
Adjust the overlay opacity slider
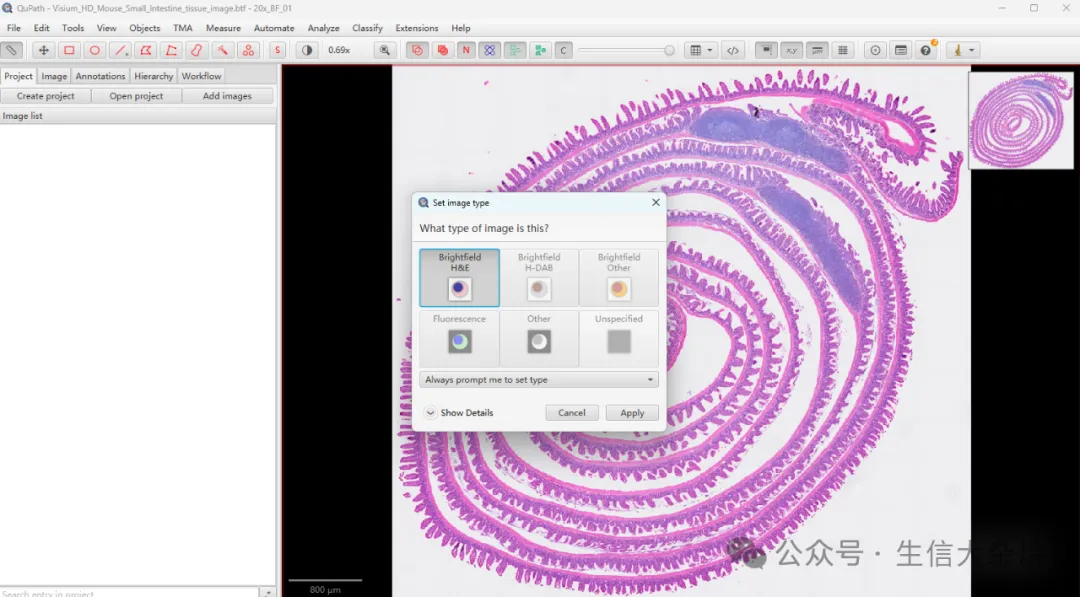coord(626,50)
